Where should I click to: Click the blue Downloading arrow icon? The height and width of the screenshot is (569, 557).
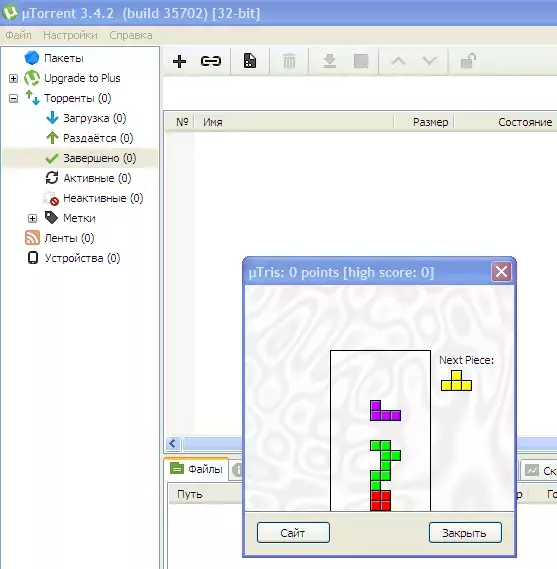click(x=52, y=118)
